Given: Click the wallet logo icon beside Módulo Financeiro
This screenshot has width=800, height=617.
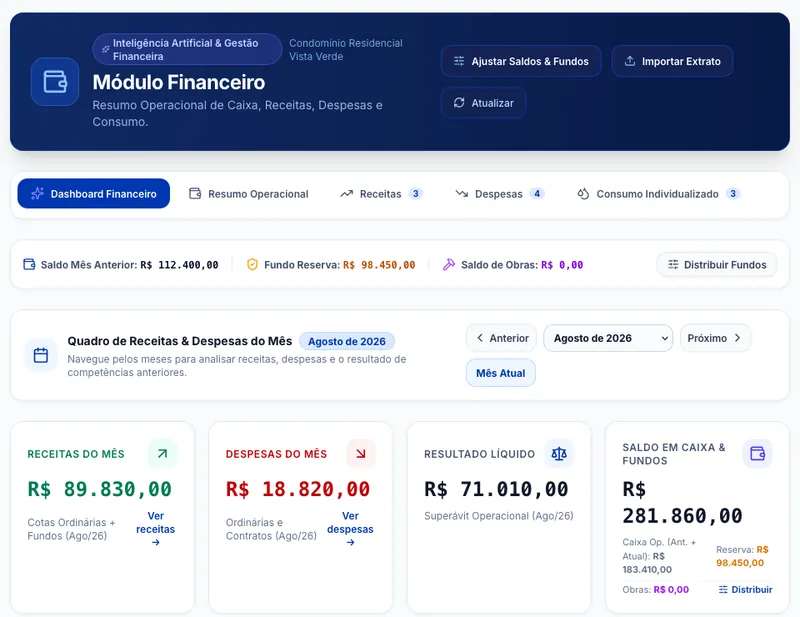Looking at the screenshot, I should tap(55, 82).
